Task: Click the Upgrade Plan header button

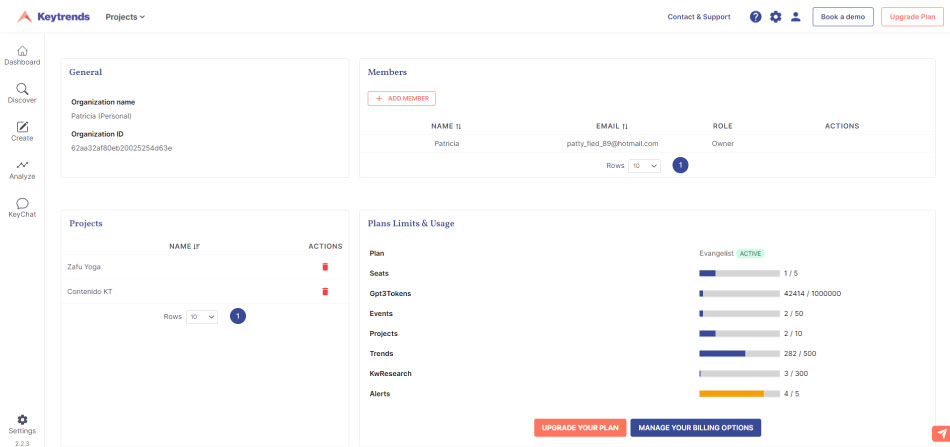Action: click(x=912, y=17)
